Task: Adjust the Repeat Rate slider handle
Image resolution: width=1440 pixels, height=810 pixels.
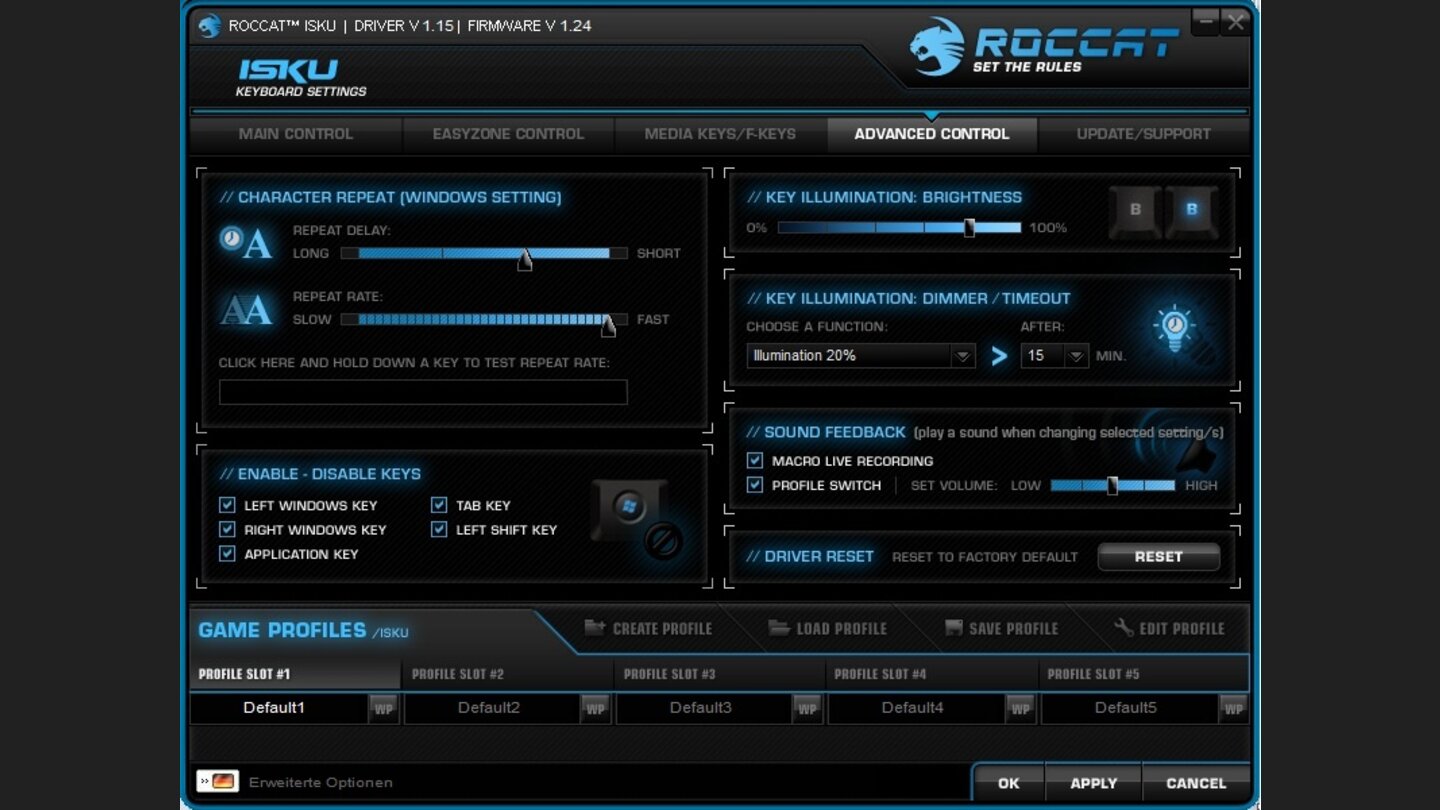Action: point(608,325)
